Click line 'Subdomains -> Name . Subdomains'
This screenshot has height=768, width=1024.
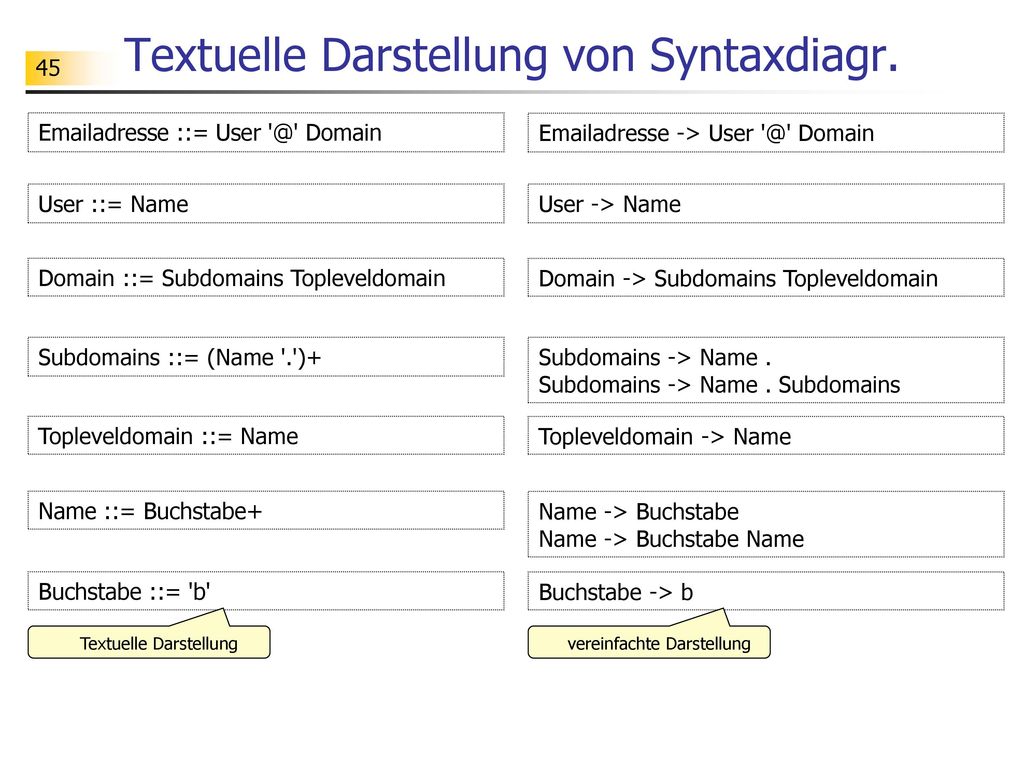719,385
